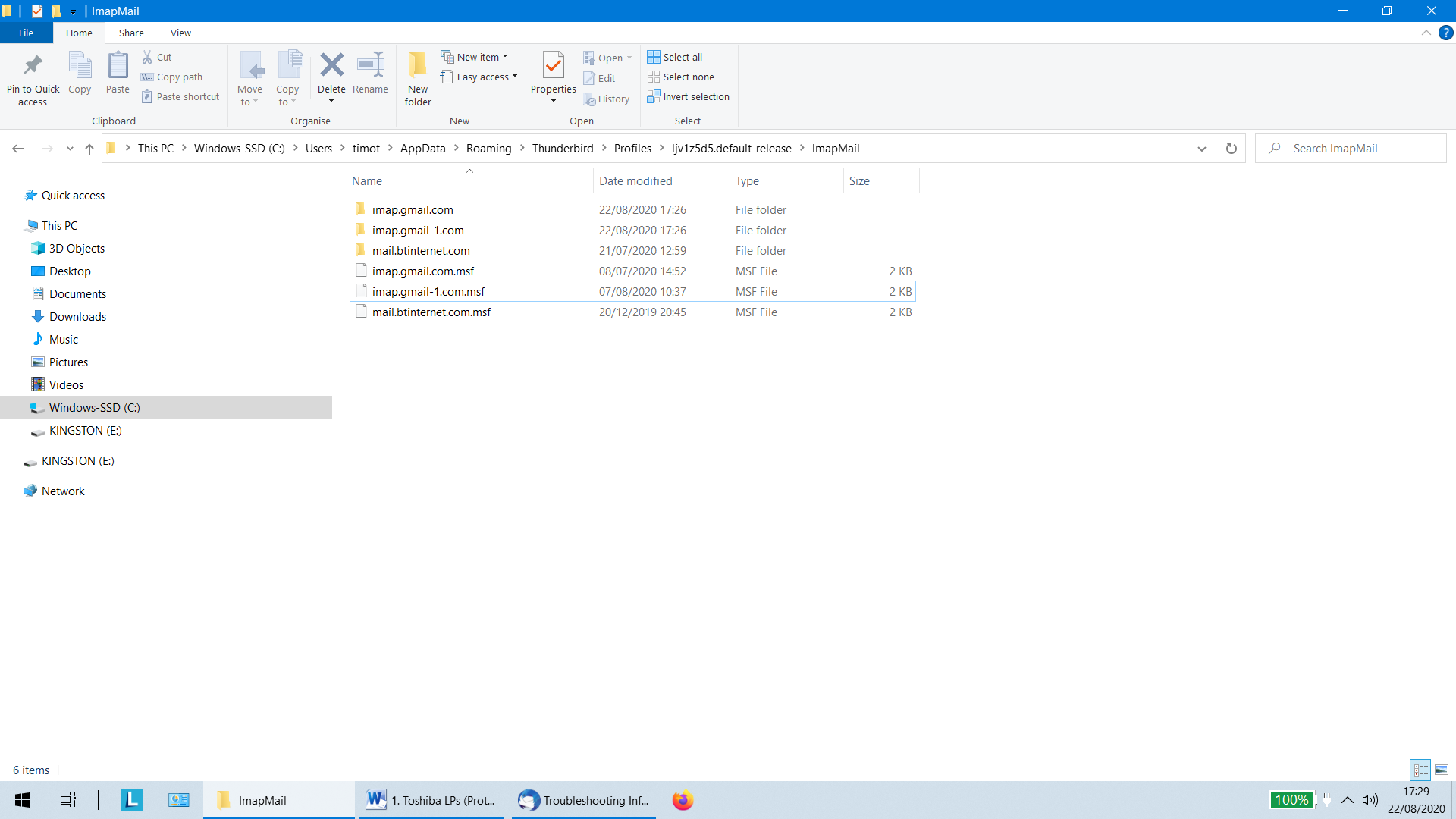Image resolution: width=1456 pixels, height=819 pixels.
Task: Navigate Back with the arrow button
Action: point(18,149)
